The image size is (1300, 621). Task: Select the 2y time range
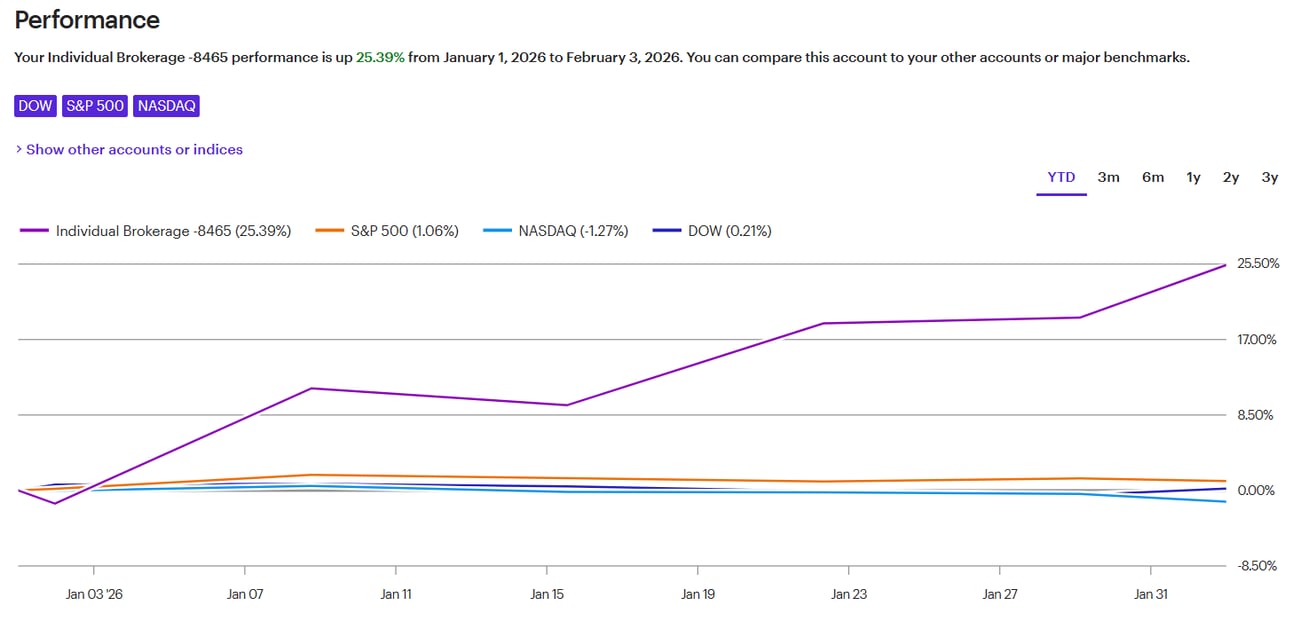(x=1231, y=178)
